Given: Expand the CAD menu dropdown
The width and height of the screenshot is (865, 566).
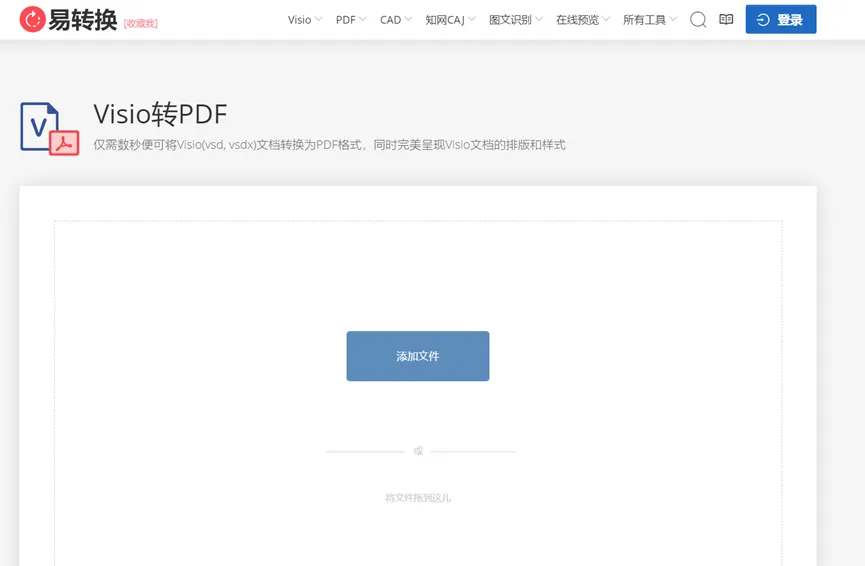Looking at the screenshot, I should click(x=396, y=20).
